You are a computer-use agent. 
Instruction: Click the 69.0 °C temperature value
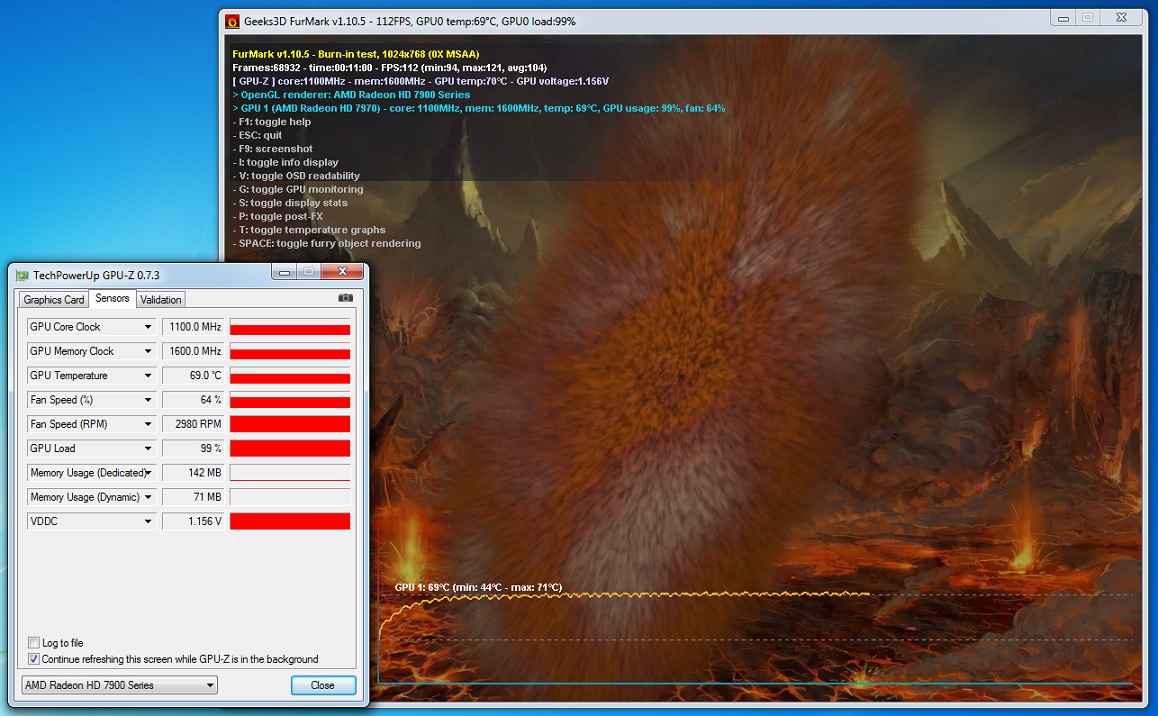point(193,375)
